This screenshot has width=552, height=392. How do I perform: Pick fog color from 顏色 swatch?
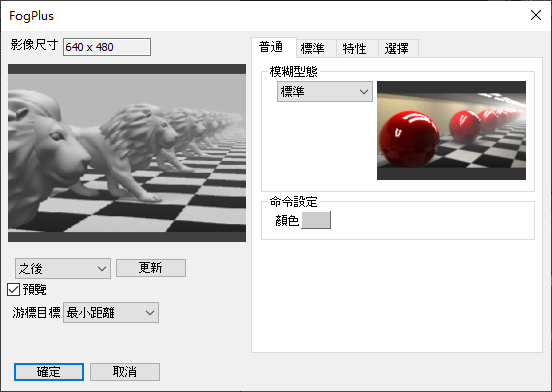pyautogui.click(x=316, y=220)
